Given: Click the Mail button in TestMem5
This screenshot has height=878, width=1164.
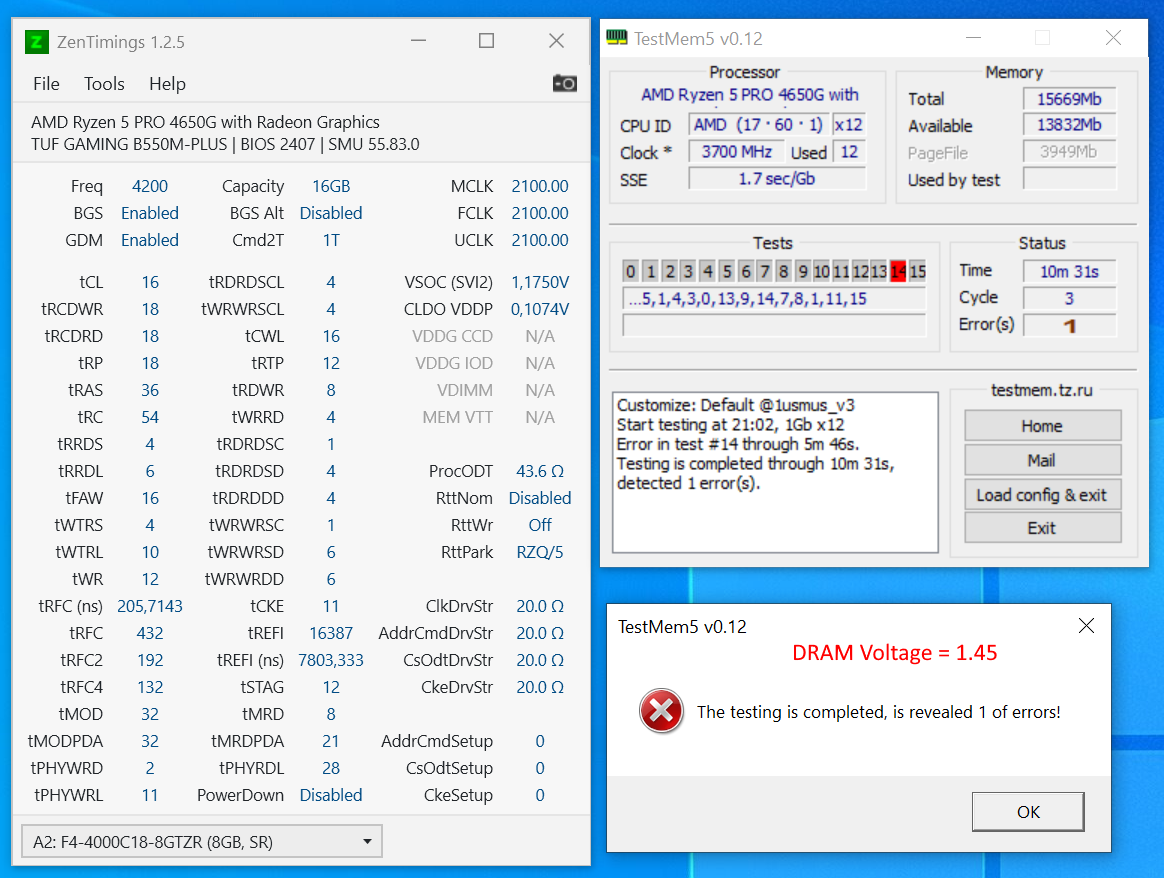Looking at the screenshot, I should click(1042, 460).
